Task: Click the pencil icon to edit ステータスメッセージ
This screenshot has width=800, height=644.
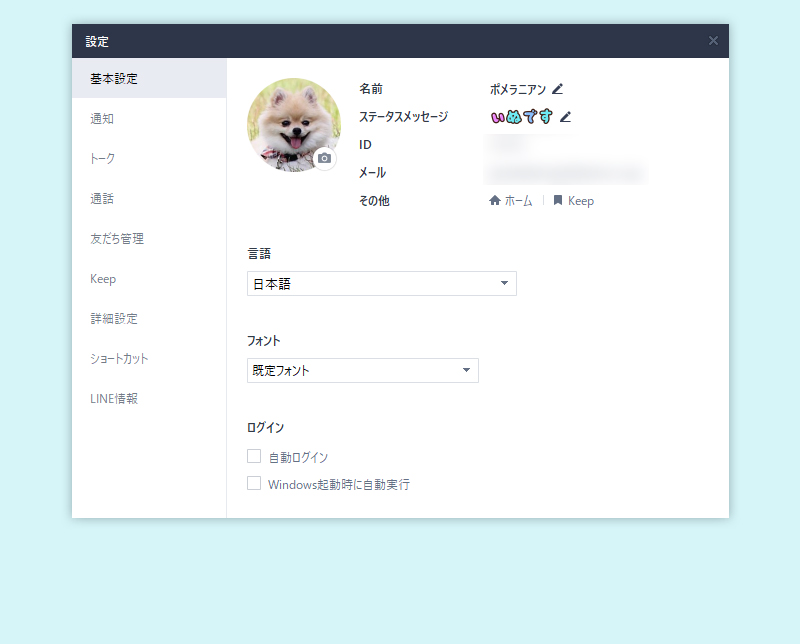Action: pos(566,117)
